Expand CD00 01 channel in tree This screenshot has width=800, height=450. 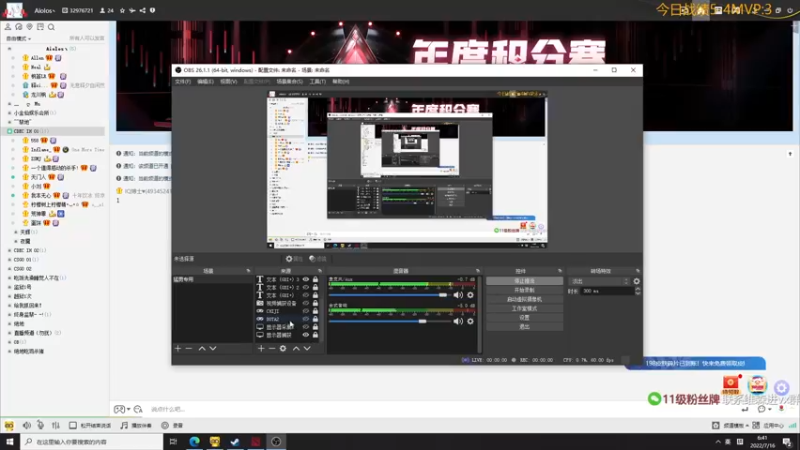pos(9,260)
